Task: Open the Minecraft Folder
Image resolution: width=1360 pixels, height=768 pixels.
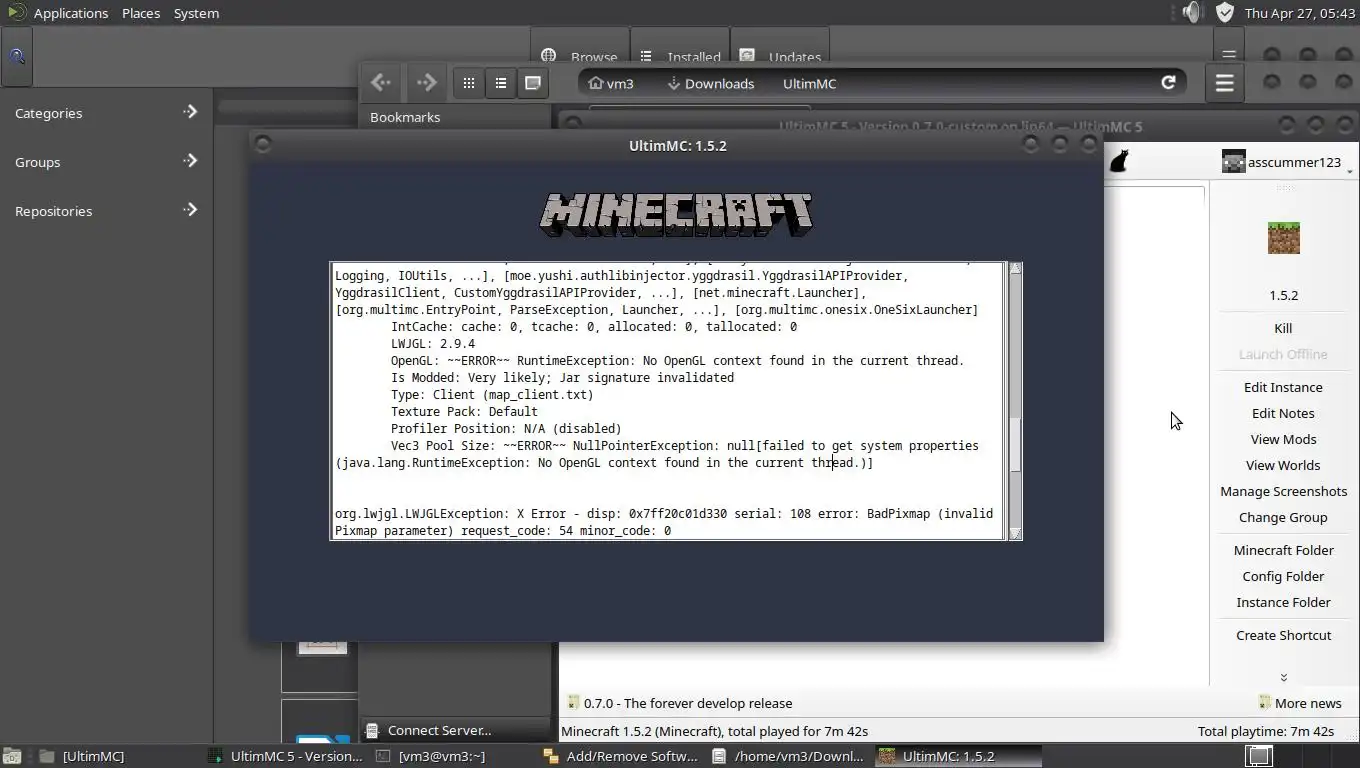Action: coord(1283,550)
